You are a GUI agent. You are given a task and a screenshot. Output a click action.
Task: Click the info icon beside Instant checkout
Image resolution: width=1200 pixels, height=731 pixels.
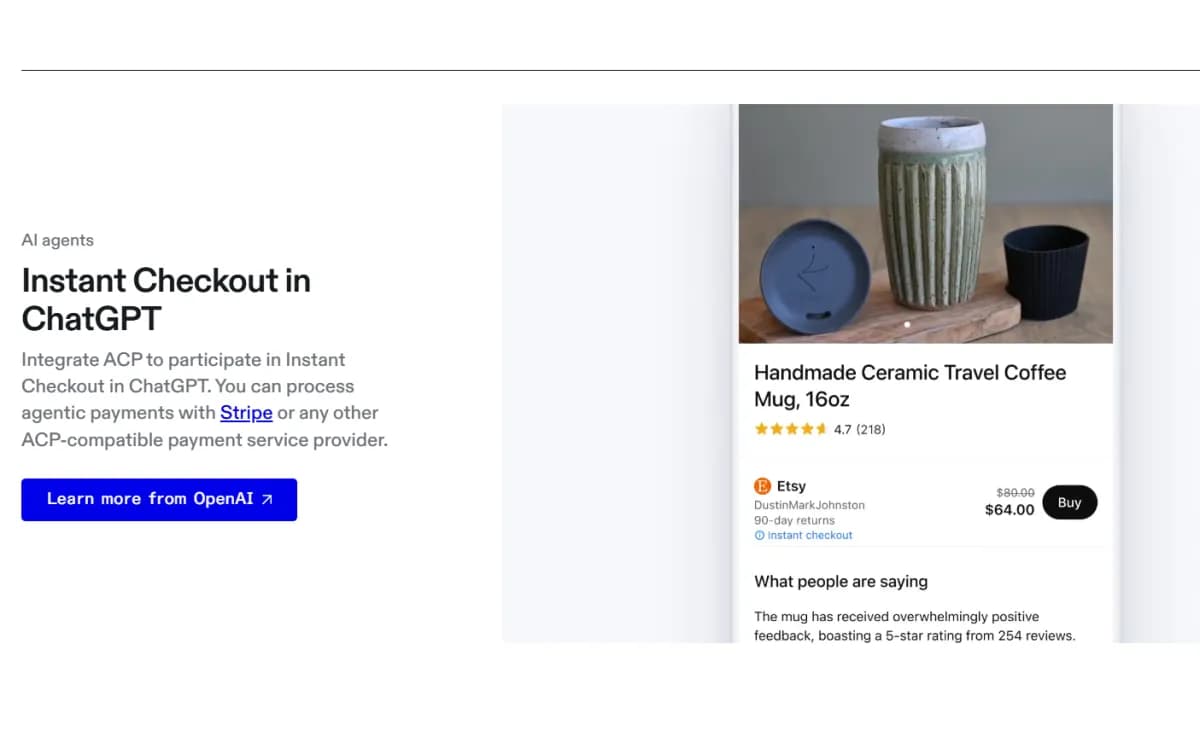point(759,535)
